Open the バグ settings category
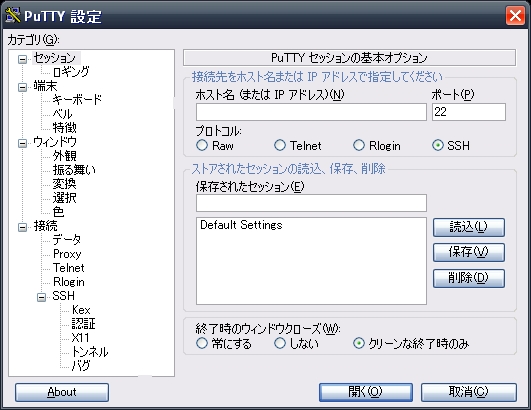Viewport: 531px width, 410px height. [x=81, y=366]
